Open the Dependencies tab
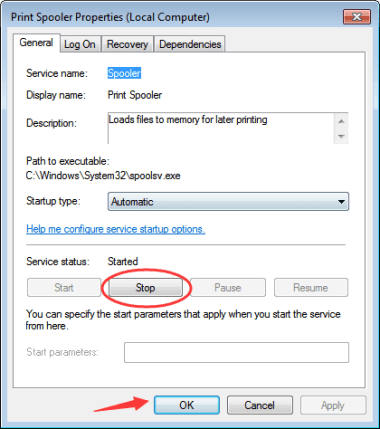The image size is (380, 429). [190, 44]
